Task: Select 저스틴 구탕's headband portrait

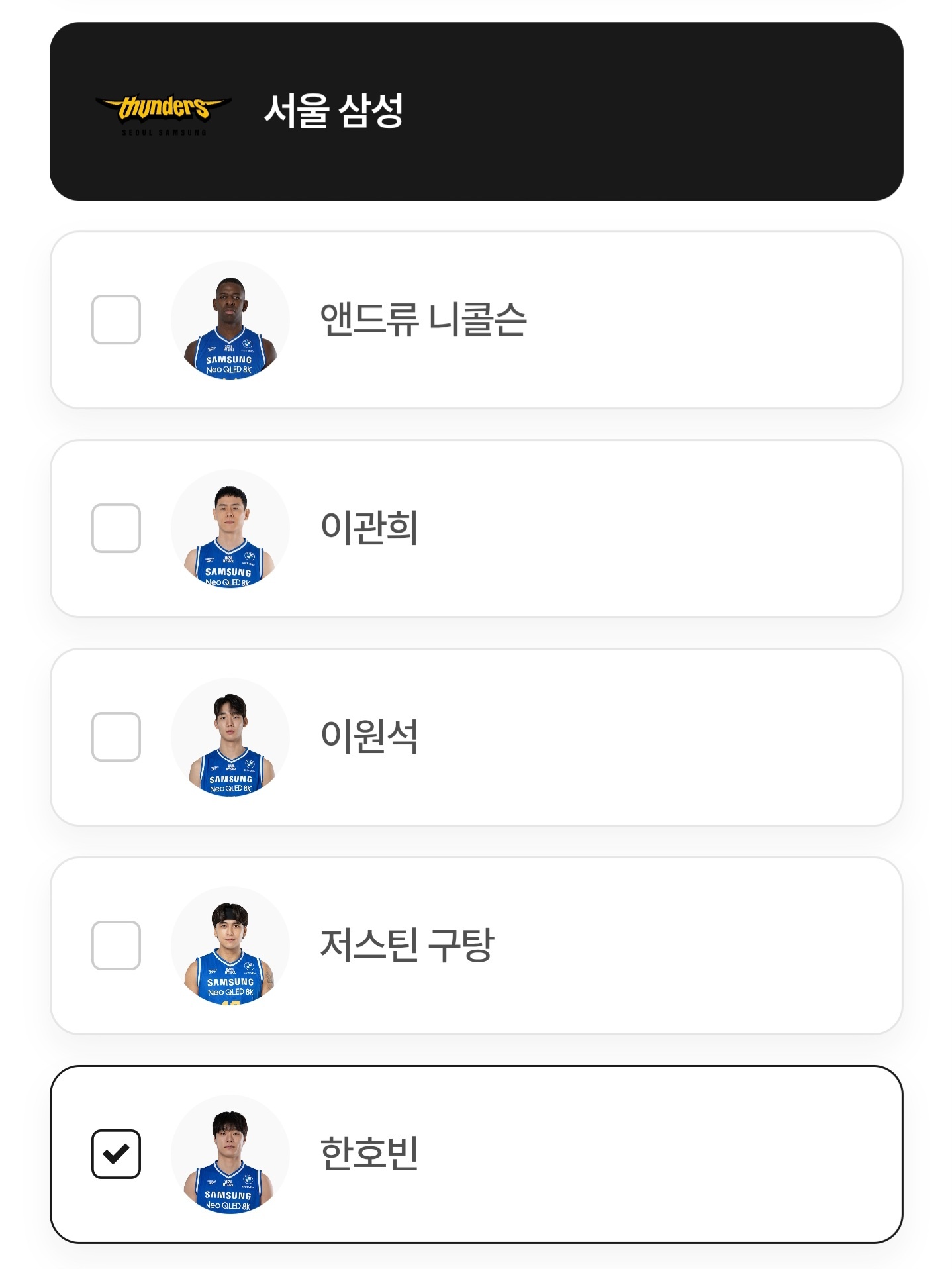Action: coord(230,945)
